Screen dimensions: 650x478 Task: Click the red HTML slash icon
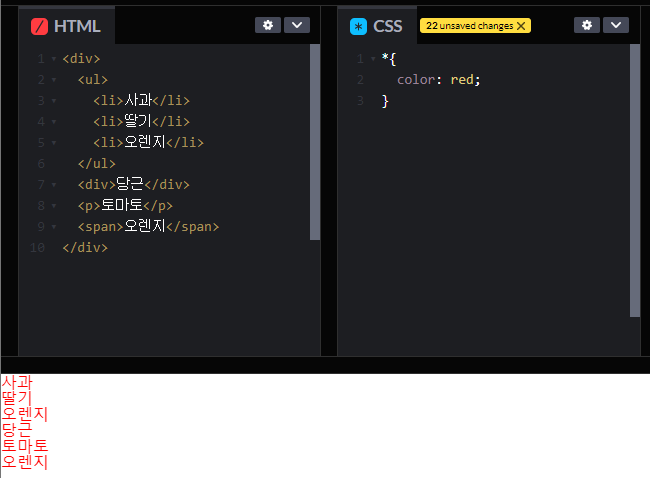click(x=39, y=27)
